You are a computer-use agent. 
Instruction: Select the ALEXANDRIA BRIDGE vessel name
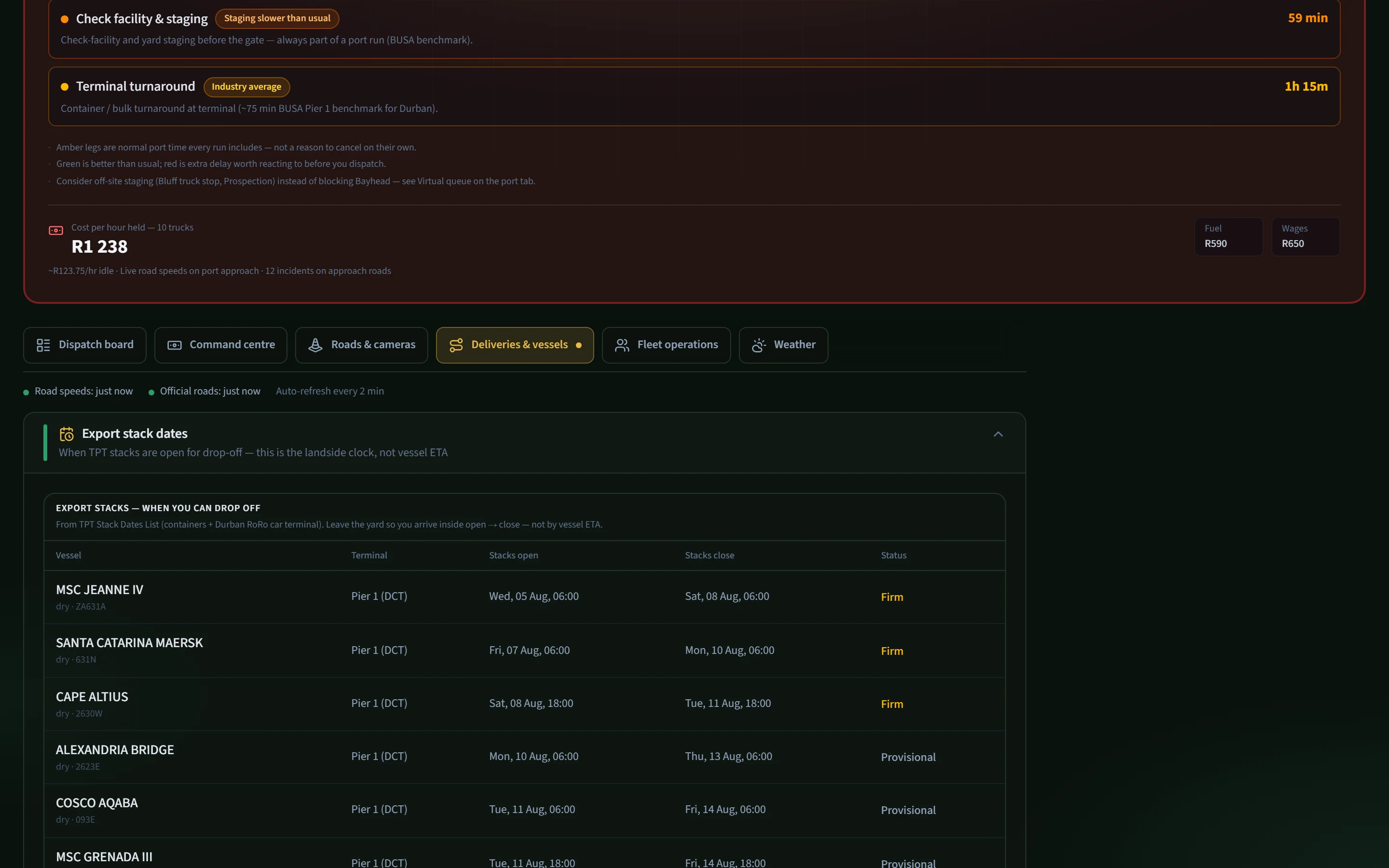click(115, 750)
